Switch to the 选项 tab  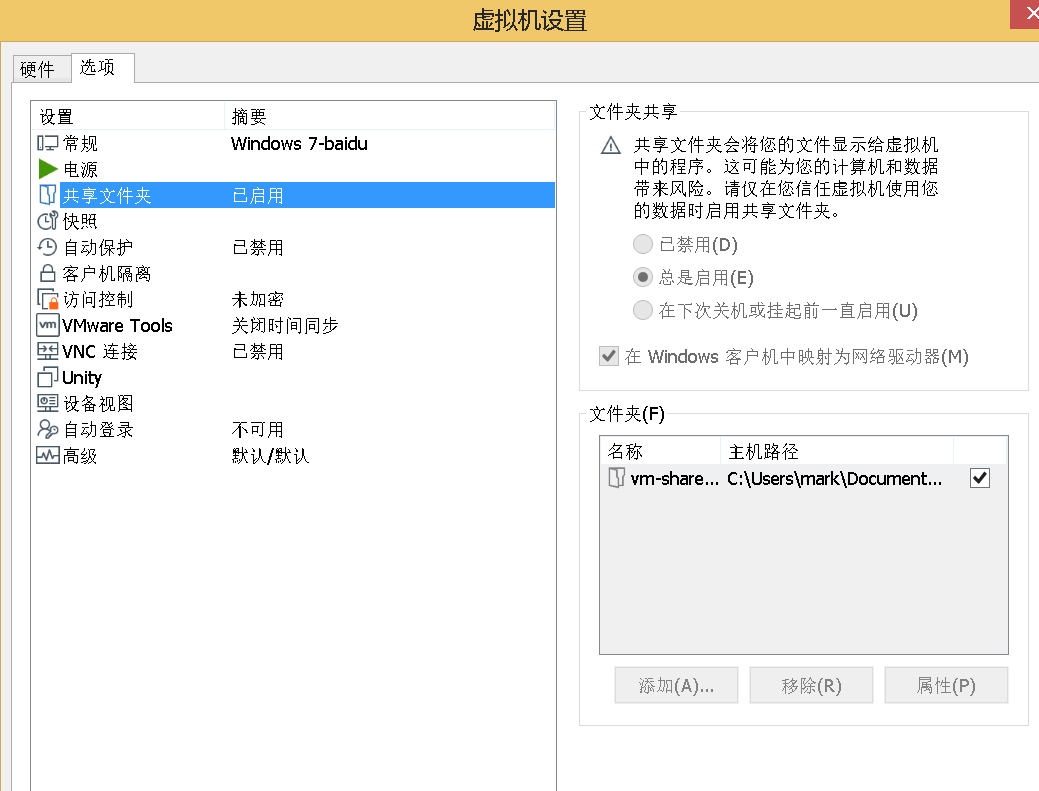click(101, 68)
